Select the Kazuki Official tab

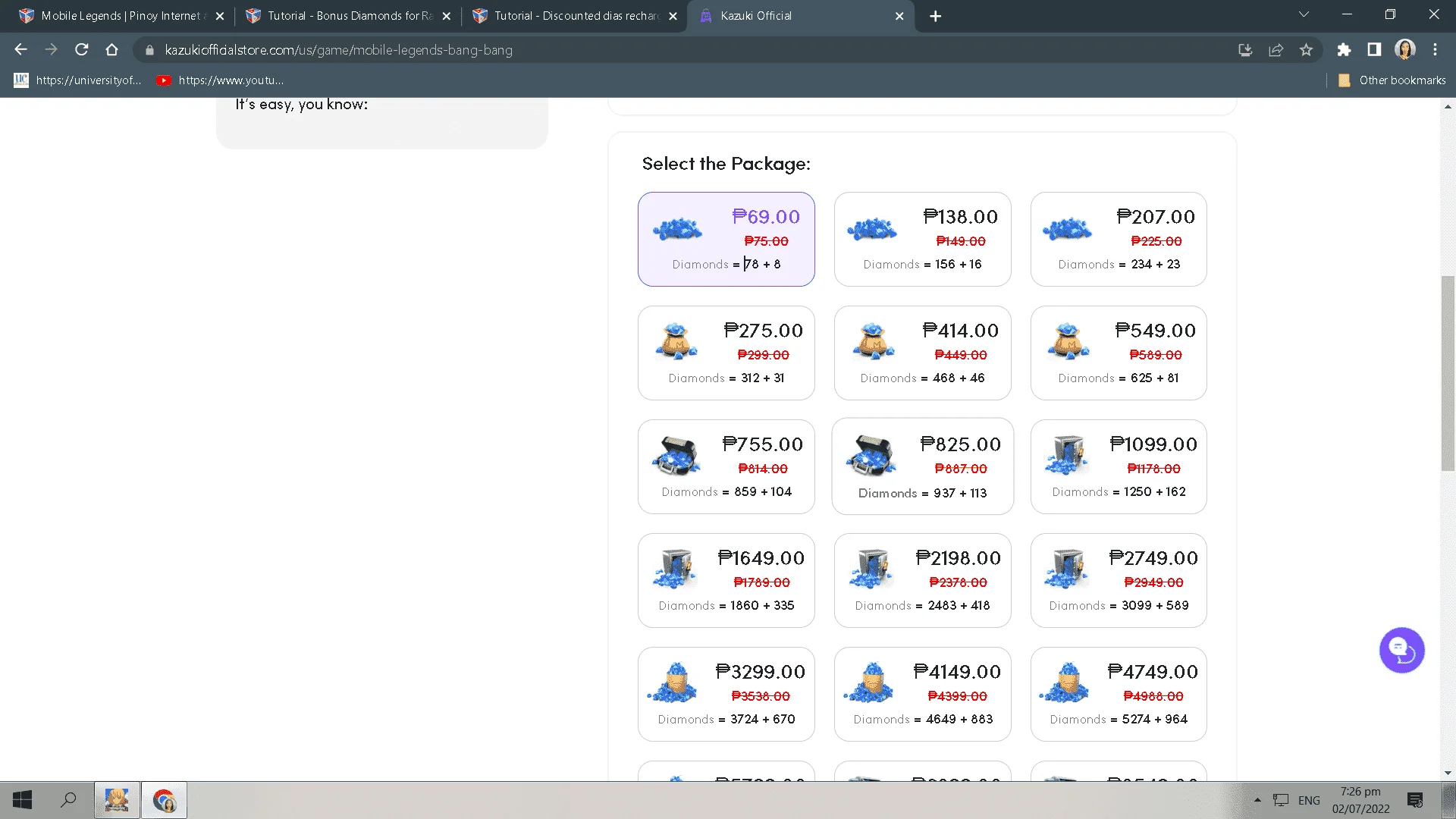click(800, 16)
